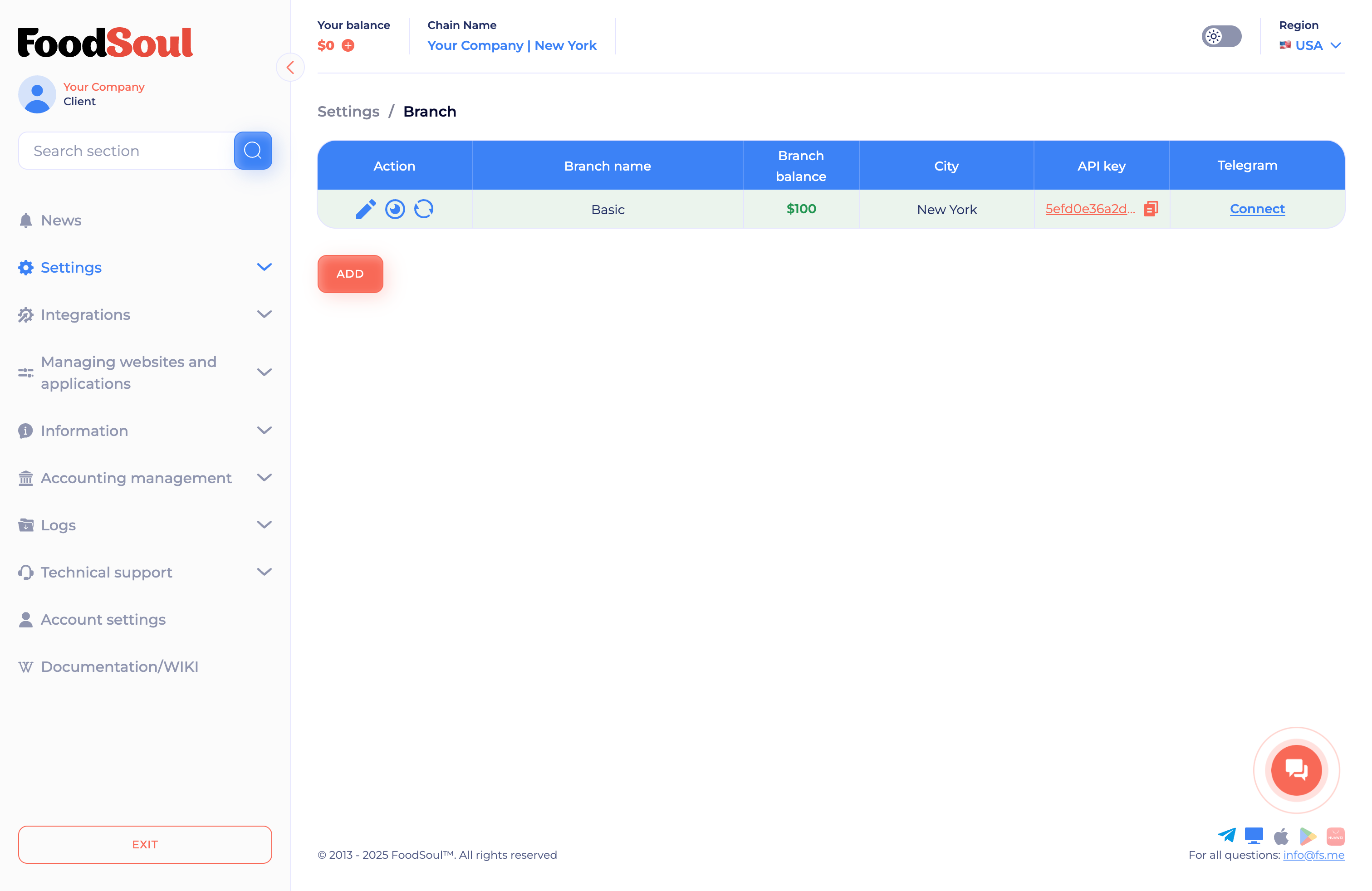Viewport: 1372px width, 891px height.
Task: Copy the API key with the copy icon
Action: click(1151, 209)
